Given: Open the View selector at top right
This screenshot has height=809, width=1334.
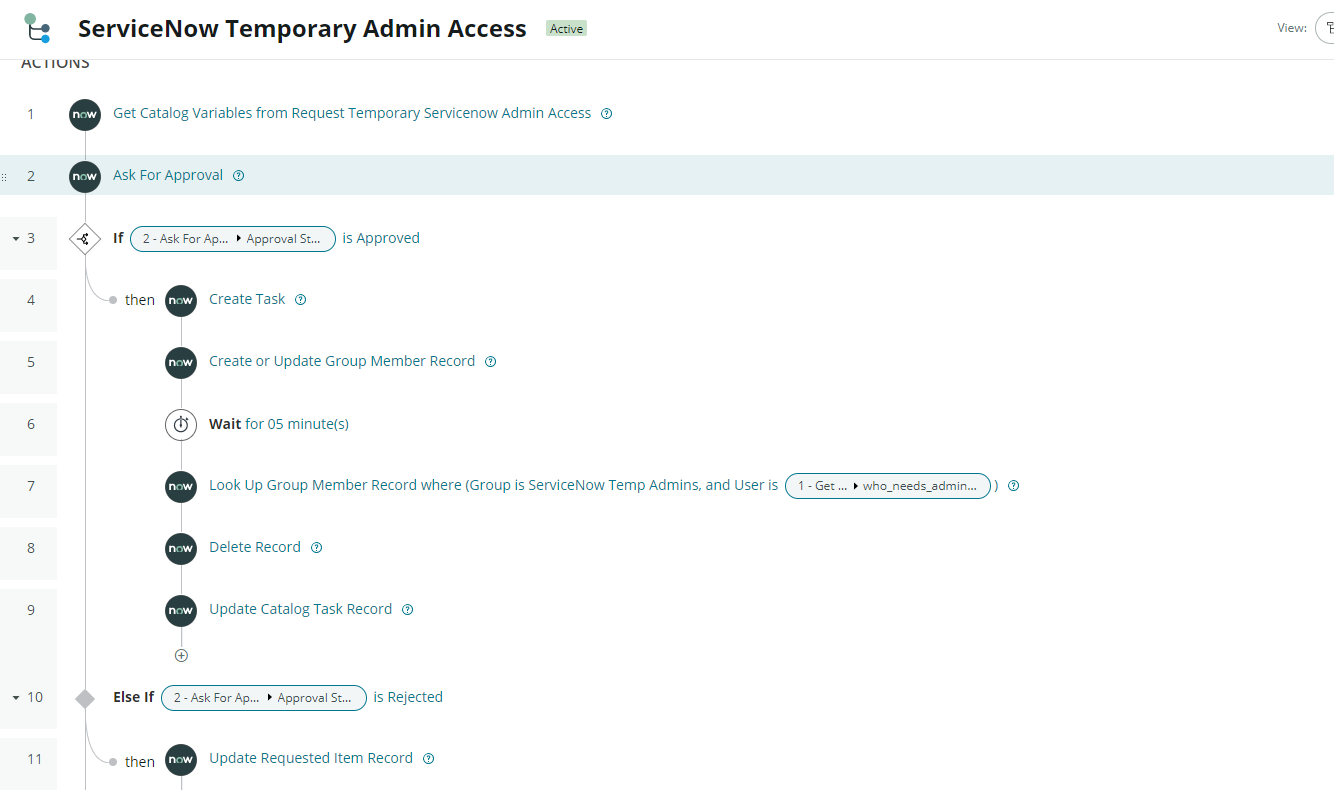Looking at the screenshot, I should 1324,28.
